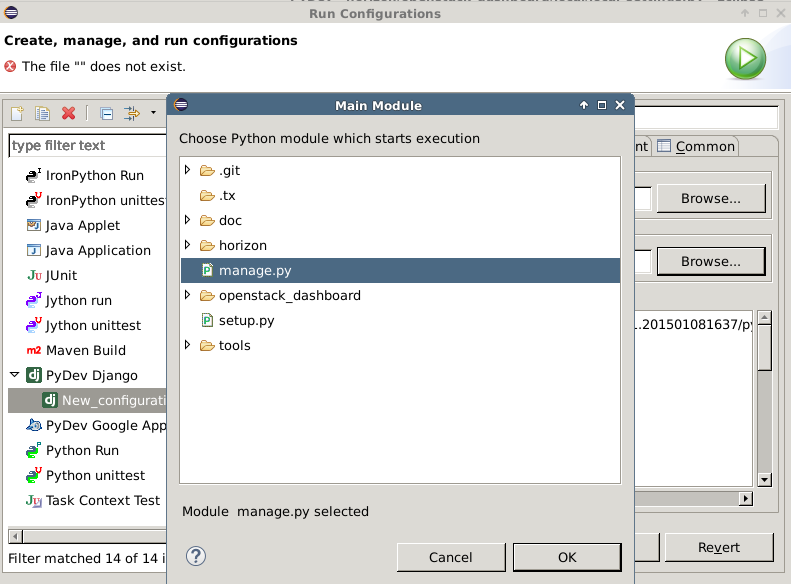Click the Python unittest icon
Image resolution: width=791 pixels, height=584 pixels.
[x=33, y=475]
